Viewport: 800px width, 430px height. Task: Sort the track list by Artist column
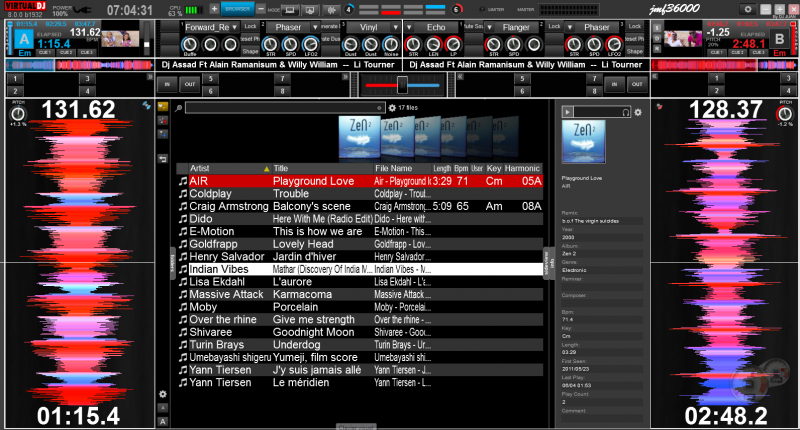pos(200,168)
